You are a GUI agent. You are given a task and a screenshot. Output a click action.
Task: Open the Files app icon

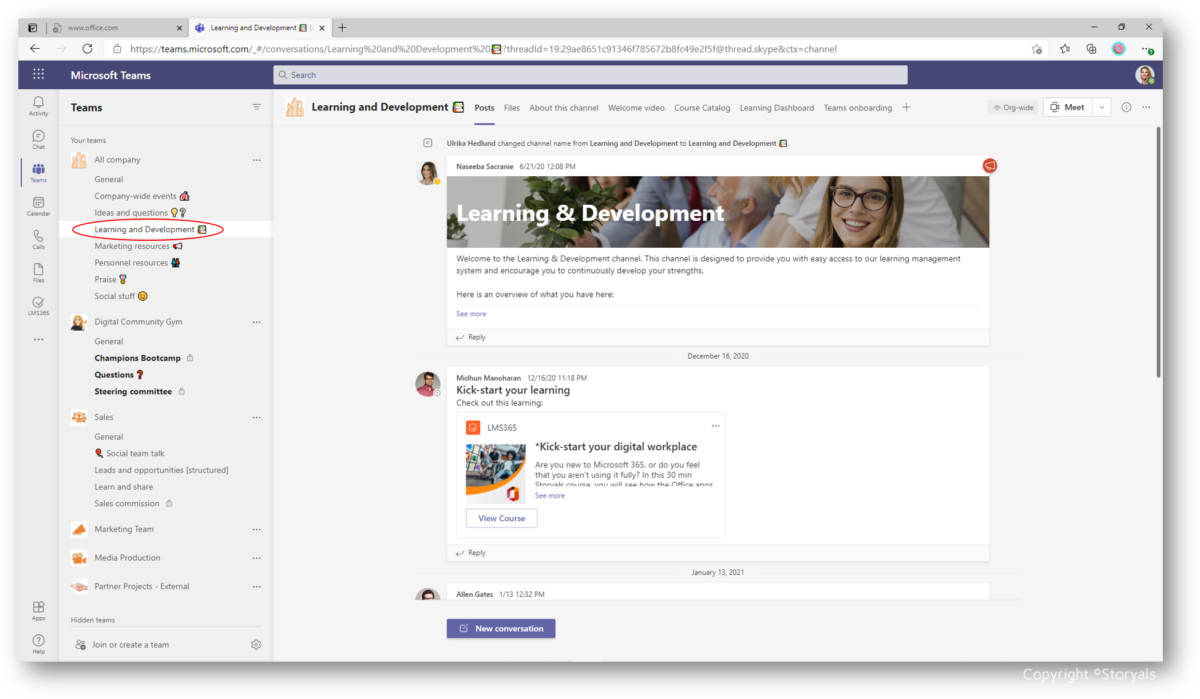pos(38,272)
